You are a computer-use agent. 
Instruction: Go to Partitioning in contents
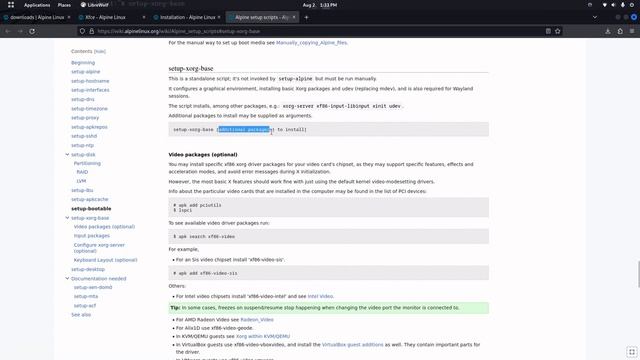pyautogui.click(x=87, y=164)
